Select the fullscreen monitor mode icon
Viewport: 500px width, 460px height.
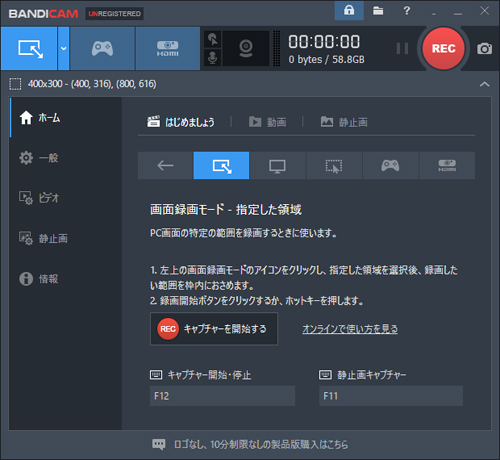pos(277,165)
